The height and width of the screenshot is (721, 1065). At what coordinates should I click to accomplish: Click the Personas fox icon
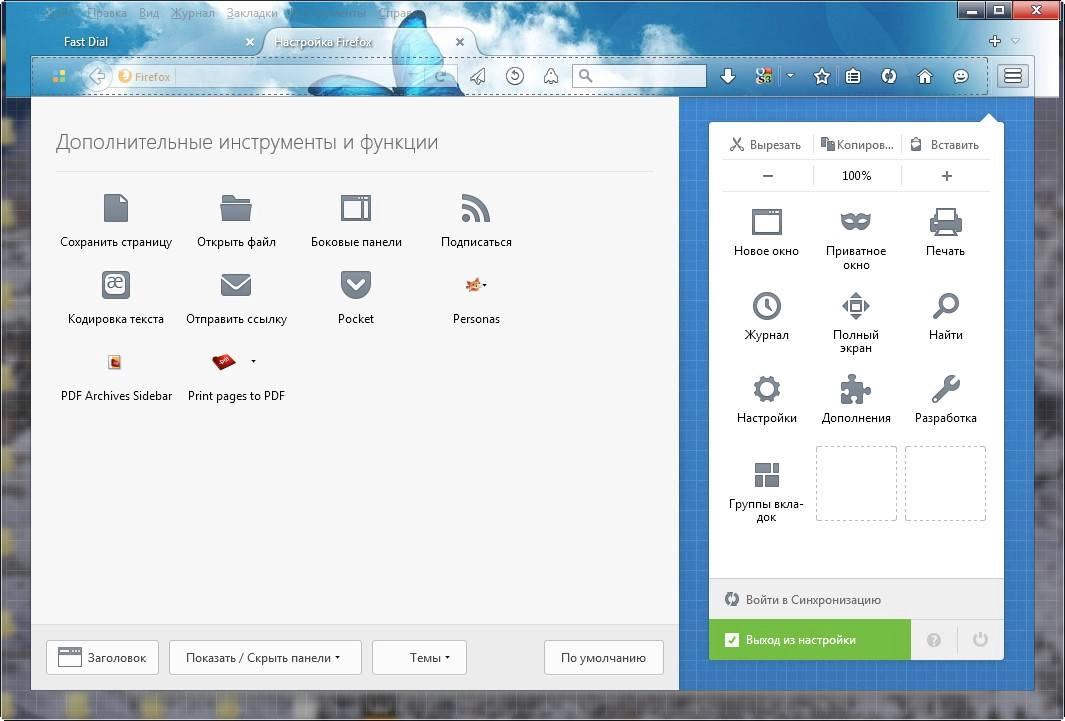pyautogui.click(x=473, y=284)
